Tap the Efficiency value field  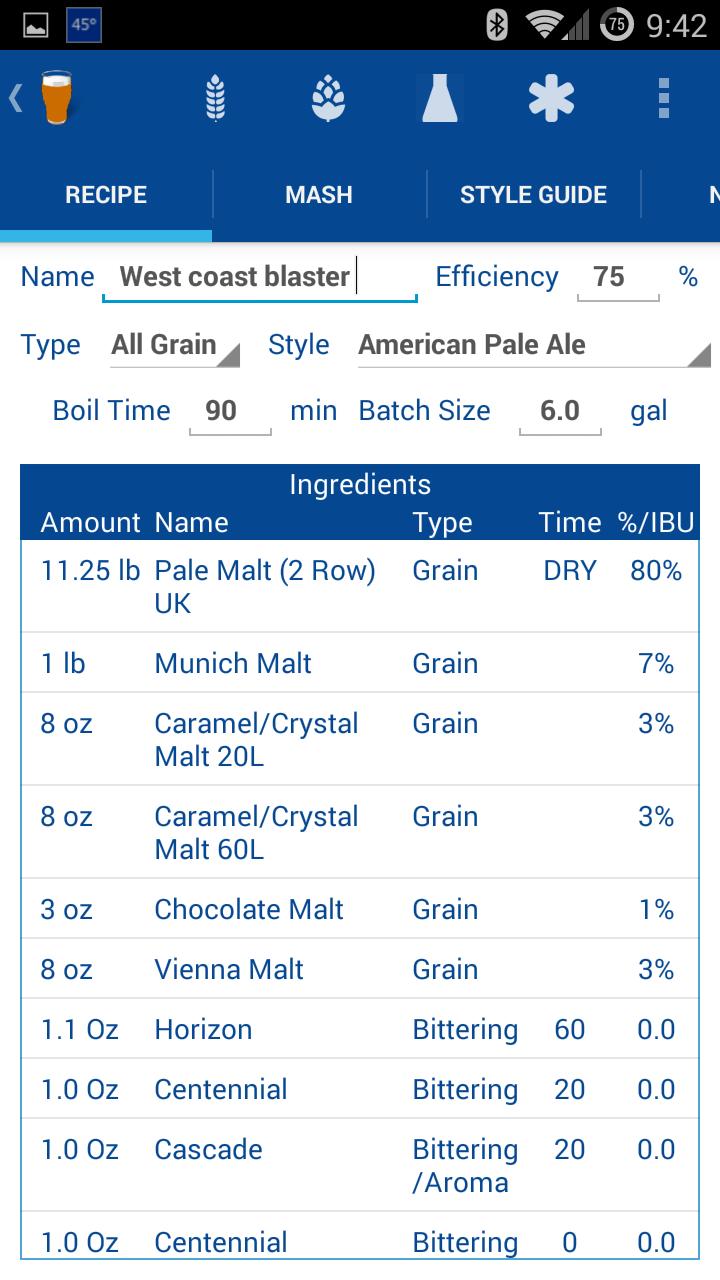click(x=617, y=277)
